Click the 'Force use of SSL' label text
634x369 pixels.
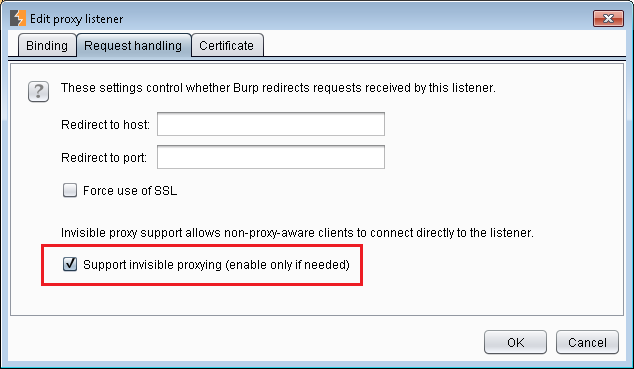[x=130, y=190]
